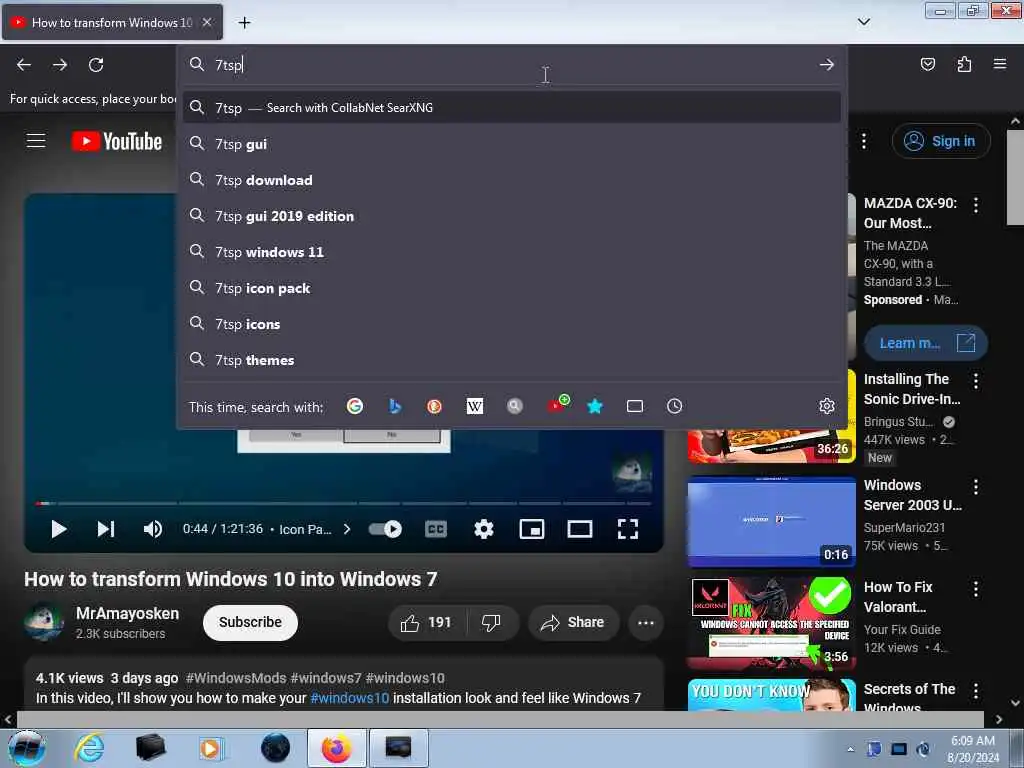This screenshot has width=1024, height=768.
Task: Search in Bookmarks using the star icon
Action: click(x=595, y=406)
